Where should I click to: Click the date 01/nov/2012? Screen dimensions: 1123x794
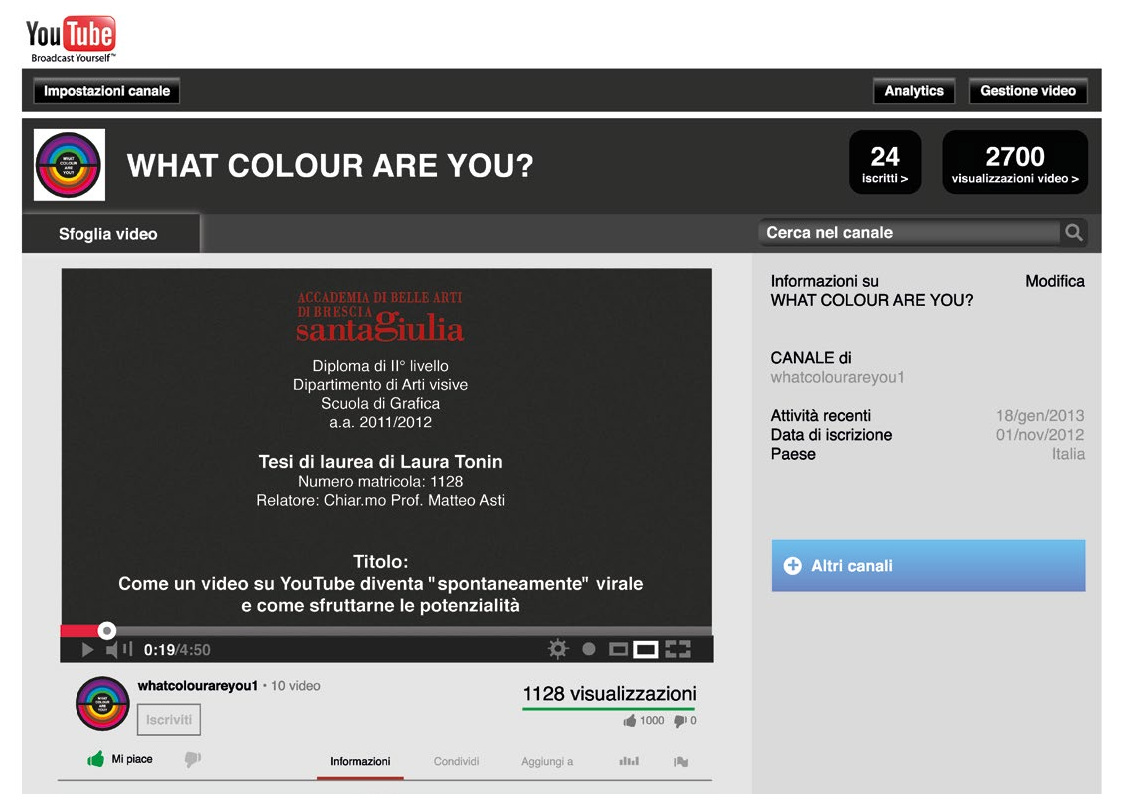[1040, 435]
